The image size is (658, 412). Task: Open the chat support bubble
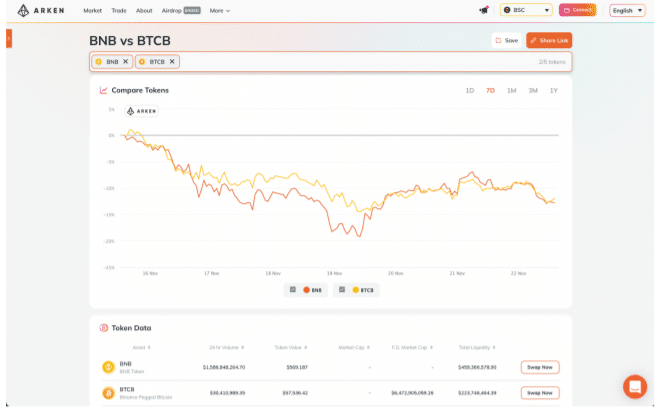pos(634,386)
